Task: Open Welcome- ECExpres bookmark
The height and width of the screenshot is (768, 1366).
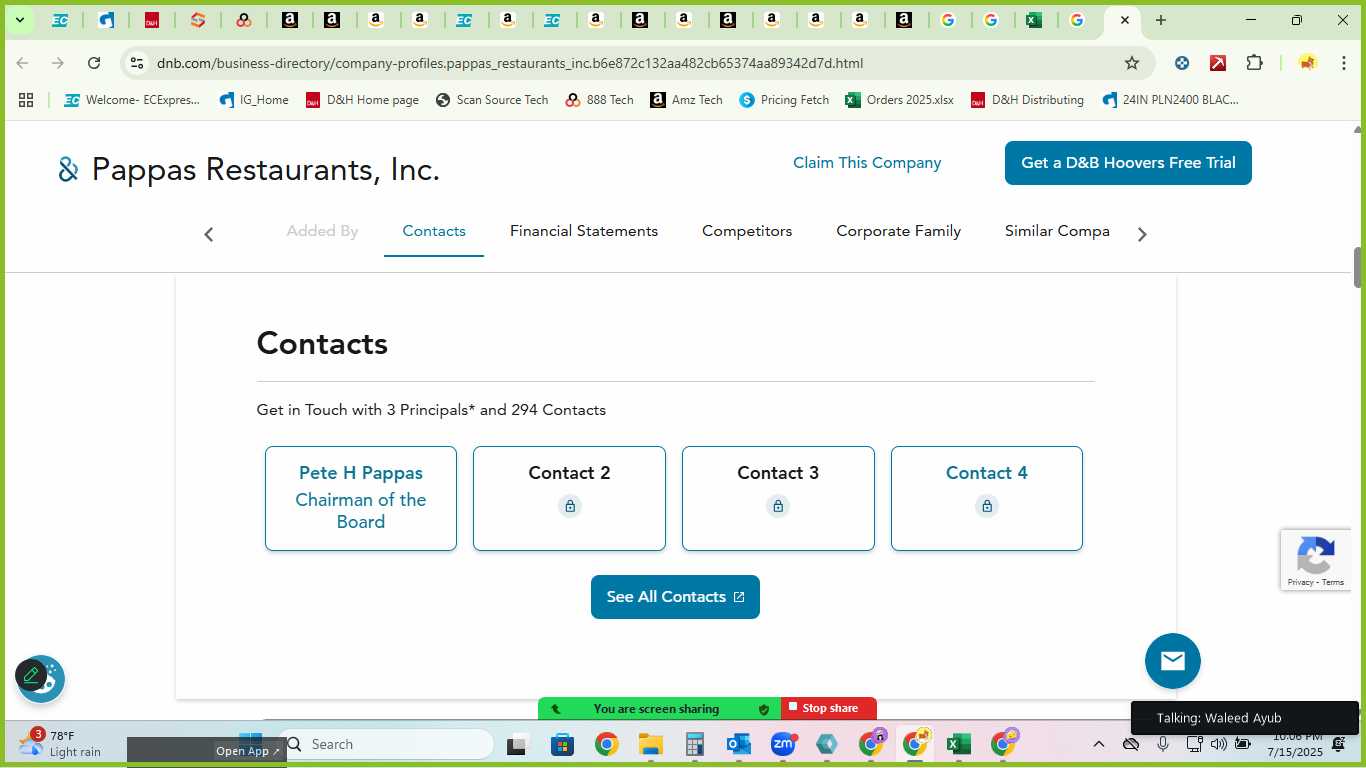Action: (132, 100)
